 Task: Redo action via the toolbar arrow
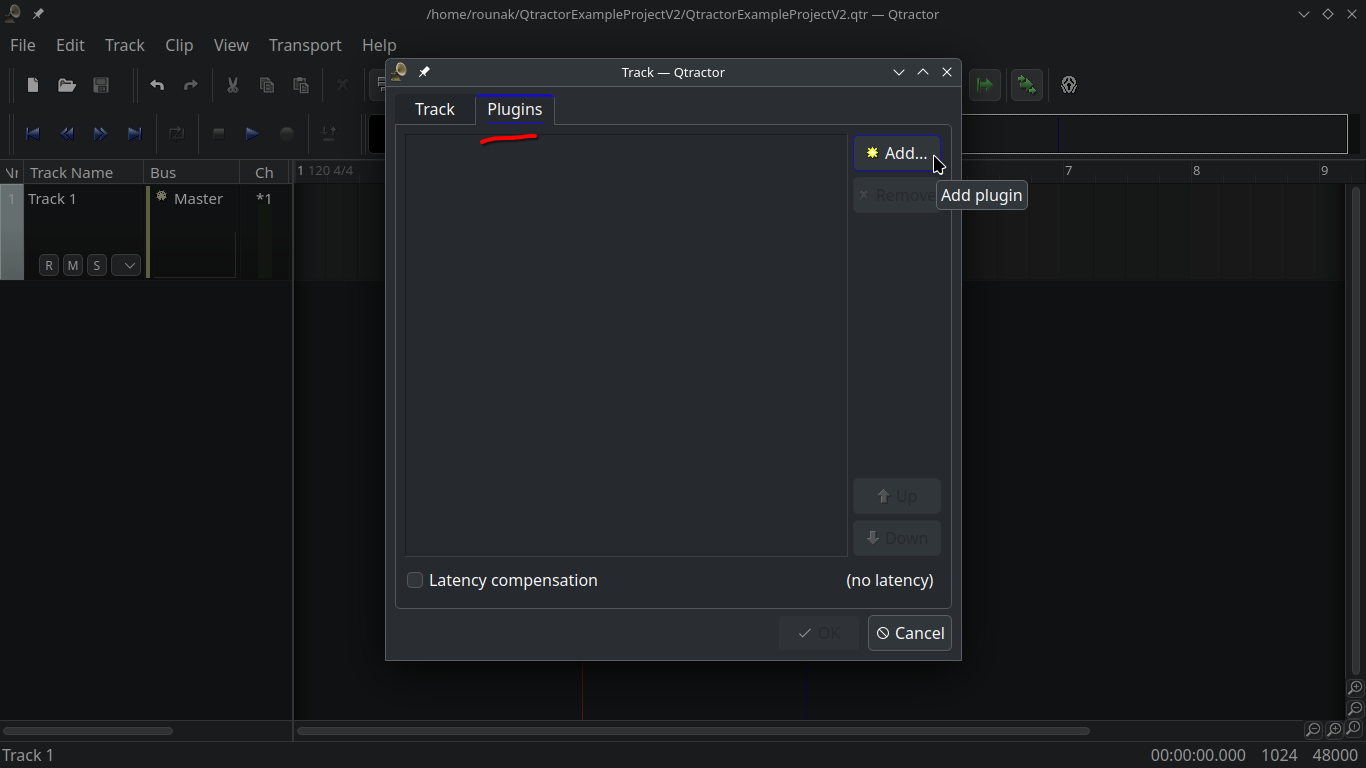(x=191, y=85)
